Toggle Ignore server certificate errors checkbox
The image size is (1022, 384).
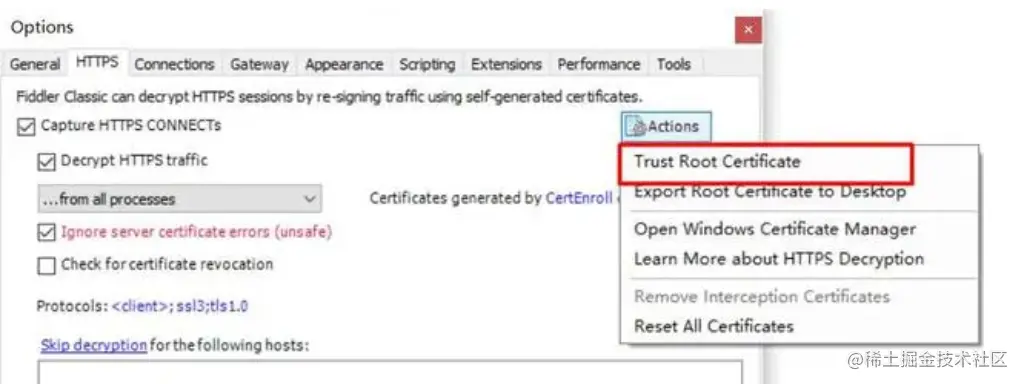coord(46,233)
